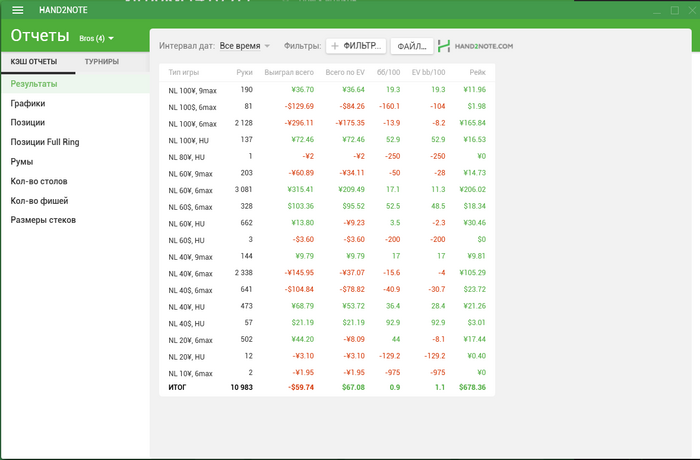
Task: Maximize the Hand2Note window
Action: (675, 10)
